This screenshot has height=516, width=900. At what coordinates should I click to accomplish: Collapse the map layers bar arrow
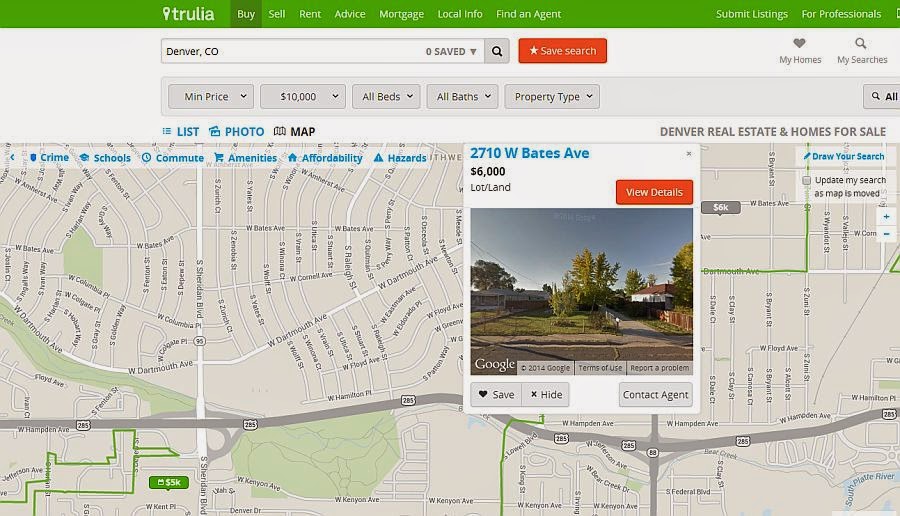(12, 157)
